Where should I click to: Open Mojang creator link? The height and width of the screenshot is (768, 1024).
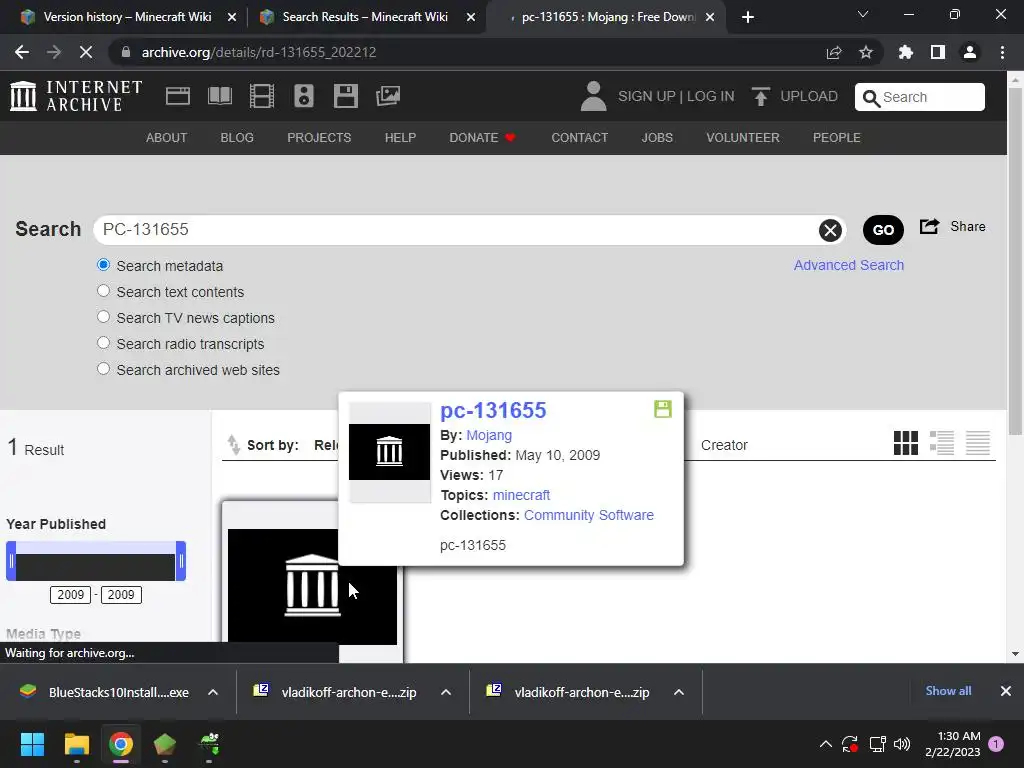[x=489, y=435]
